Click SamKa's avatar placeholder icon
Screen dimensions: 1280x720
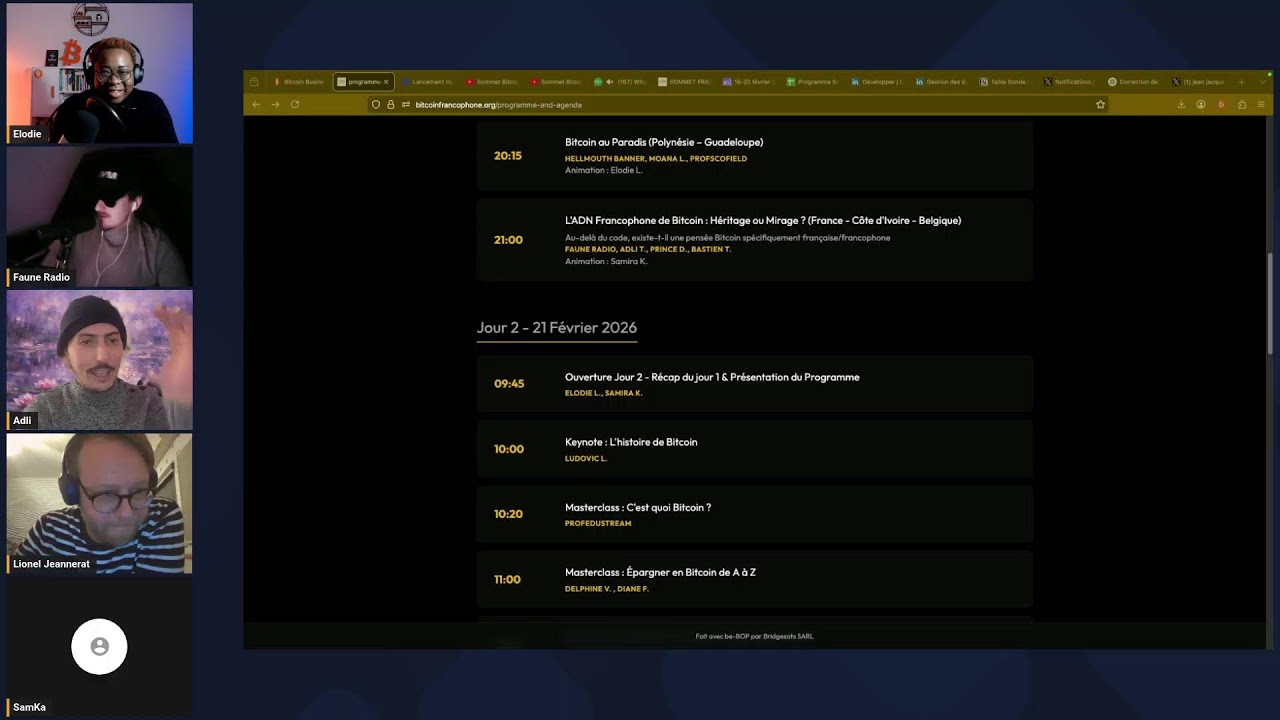click(99, 647)
